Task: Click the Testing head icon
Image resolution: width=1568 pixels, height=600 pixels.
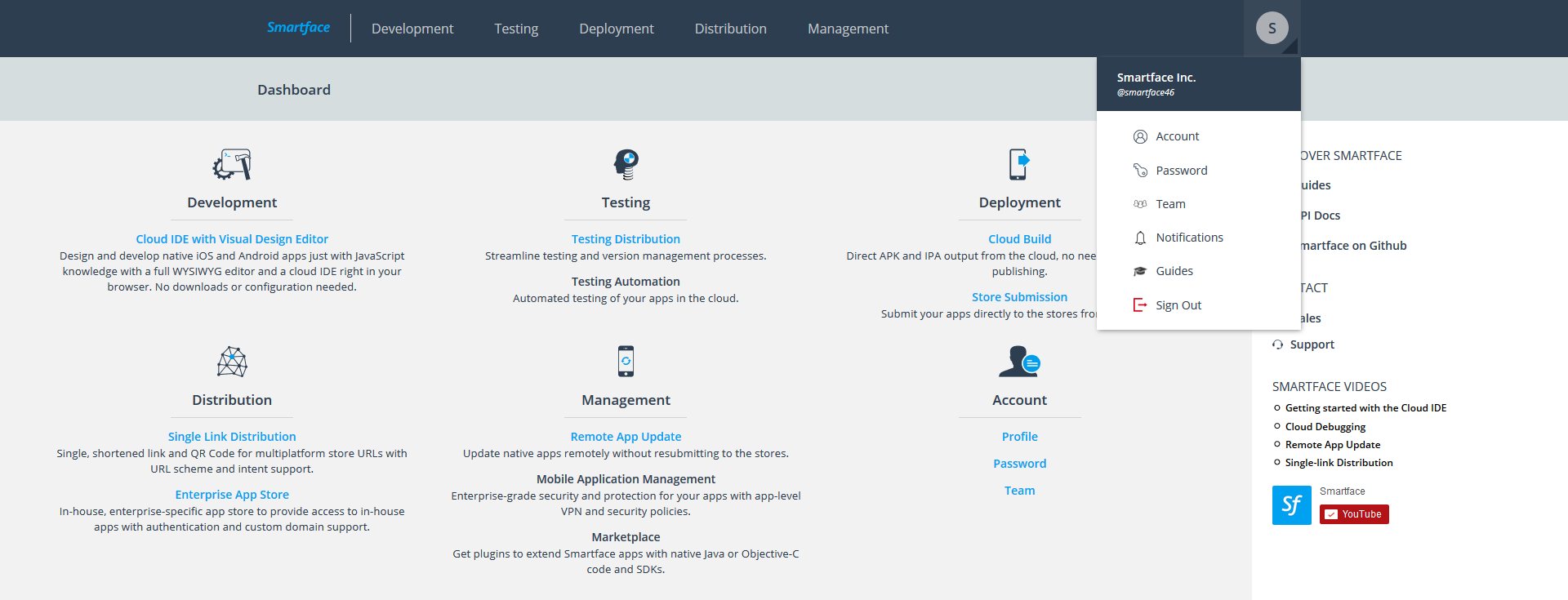Action: click(x=626, y=164)
